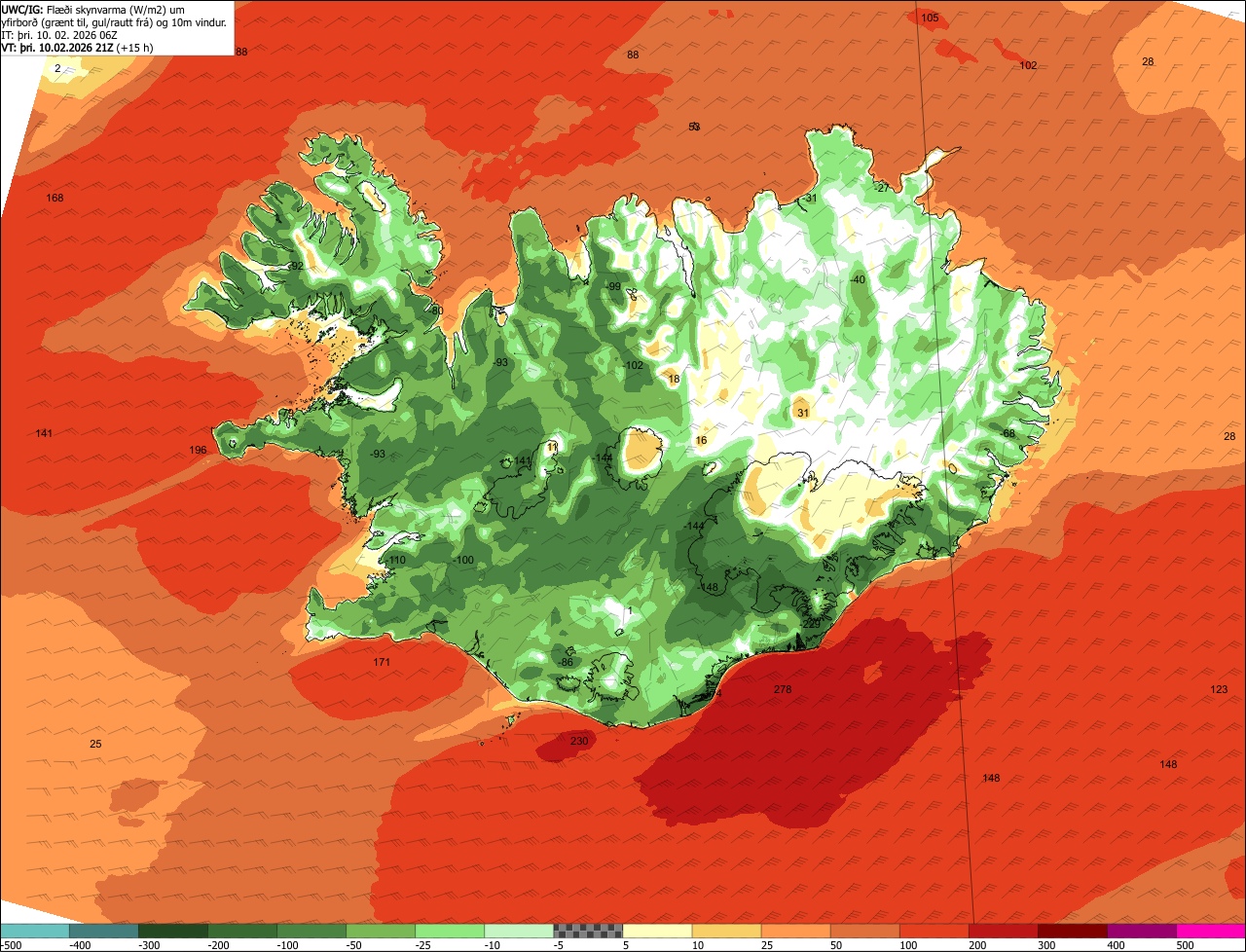This screenshot has width=1246, height=952.
Task: Click the light teal legend swatch between -500 and -400
Action: point(34,931)
